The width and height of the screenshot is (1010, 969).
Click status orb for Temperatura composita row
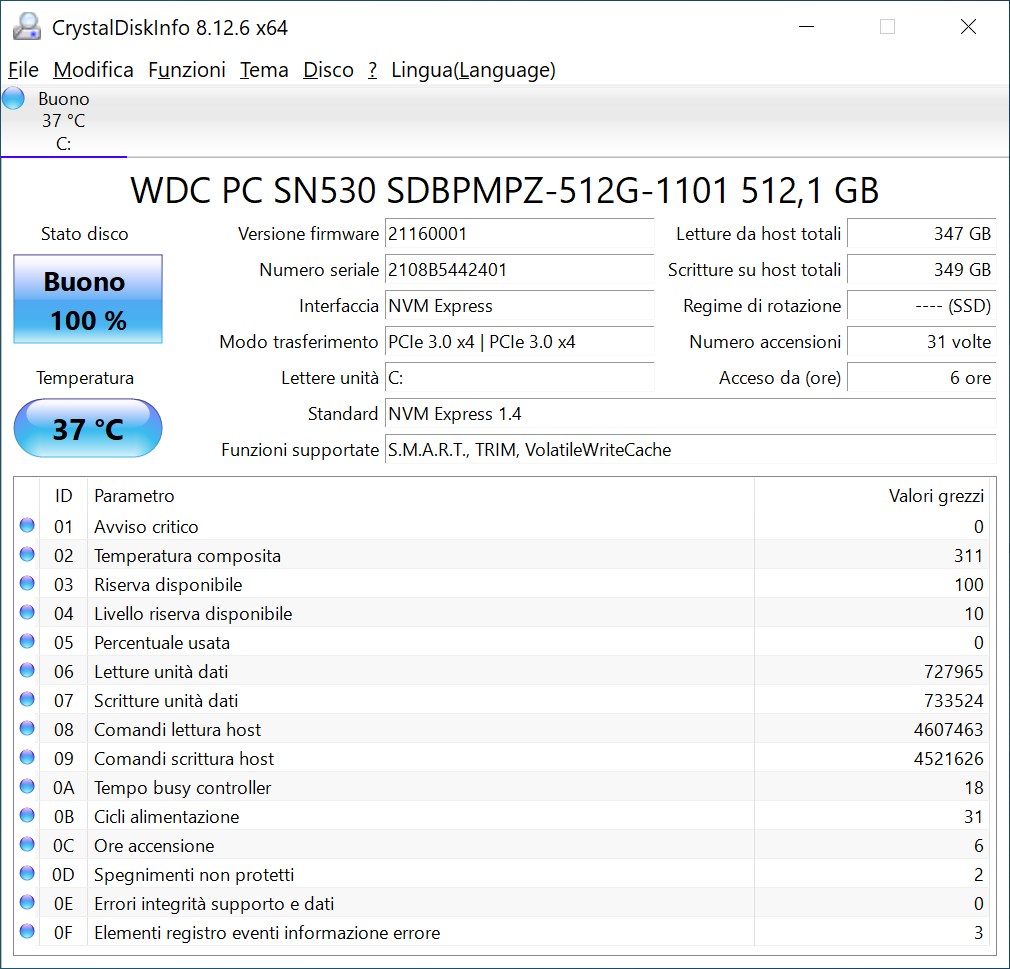click(x=27, y=554)
